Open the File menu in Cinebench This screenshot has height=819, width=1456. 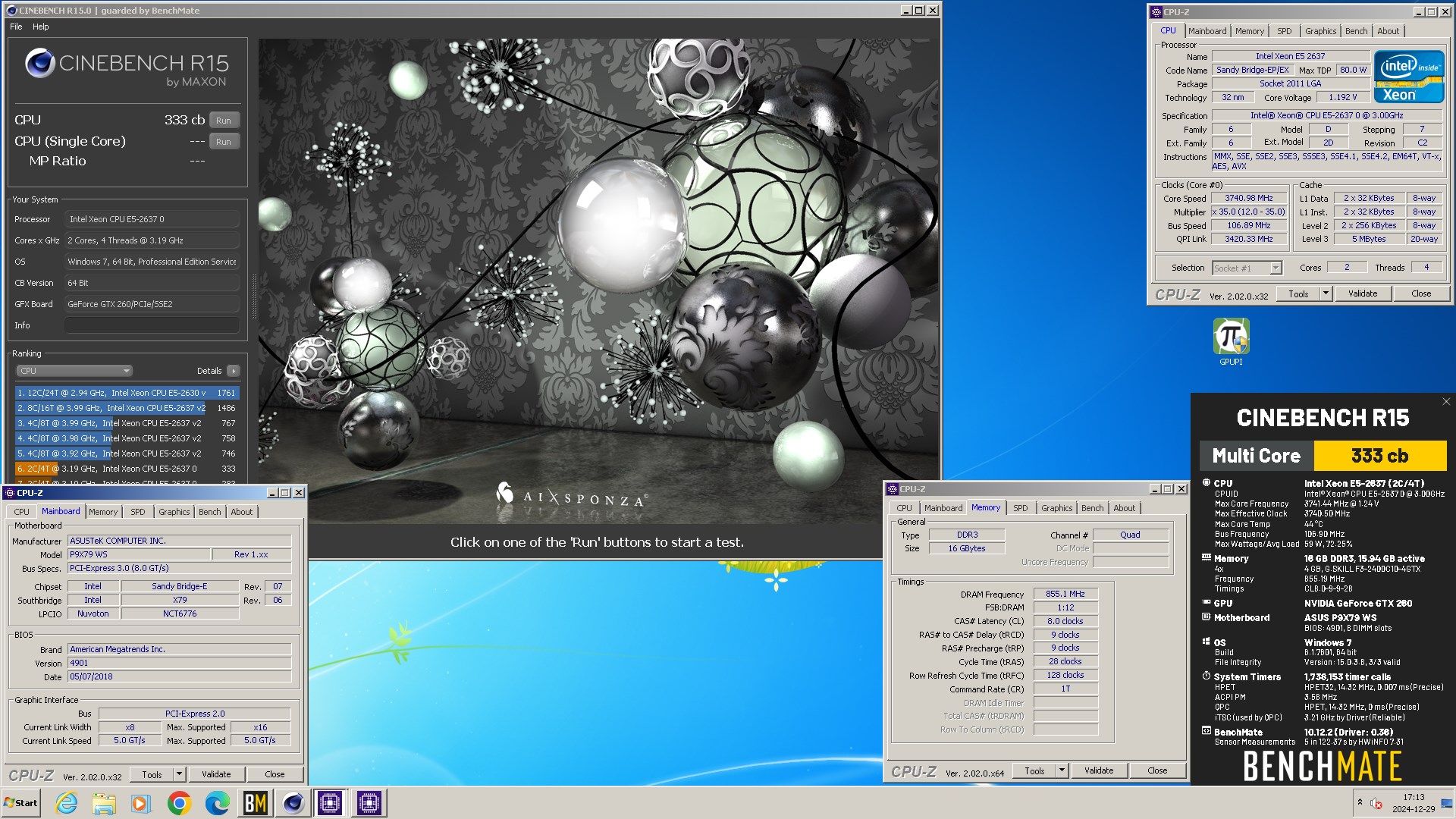coord(16,27)
